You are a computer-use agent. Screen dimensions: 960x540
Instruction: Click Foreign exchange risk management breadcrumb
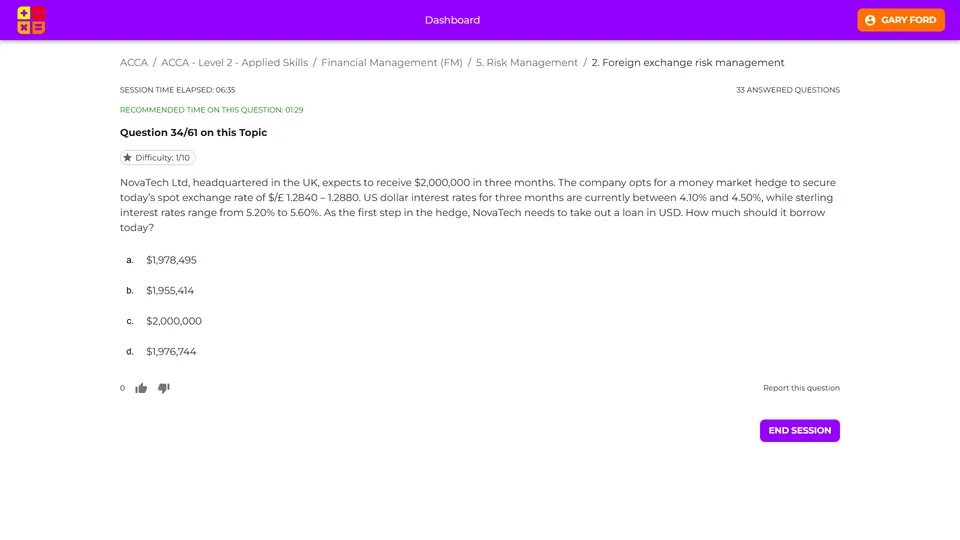coord(687,63)
